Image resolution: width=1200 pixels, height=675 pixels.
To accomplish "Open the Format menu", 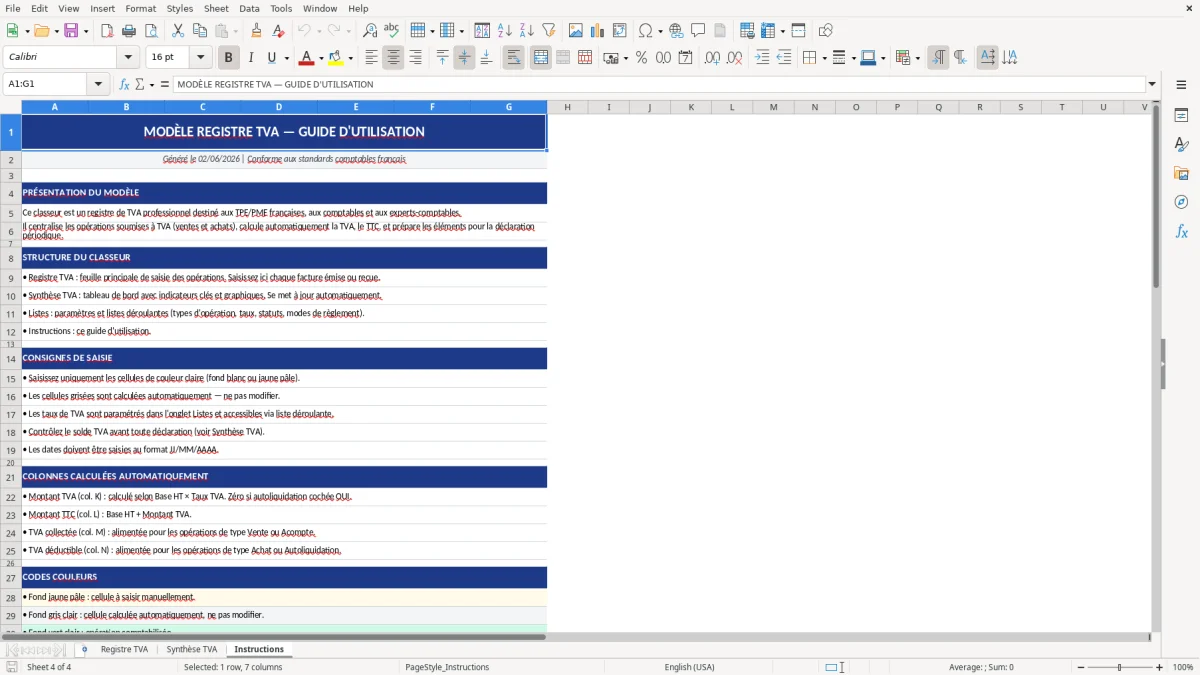I will [141, 8].
